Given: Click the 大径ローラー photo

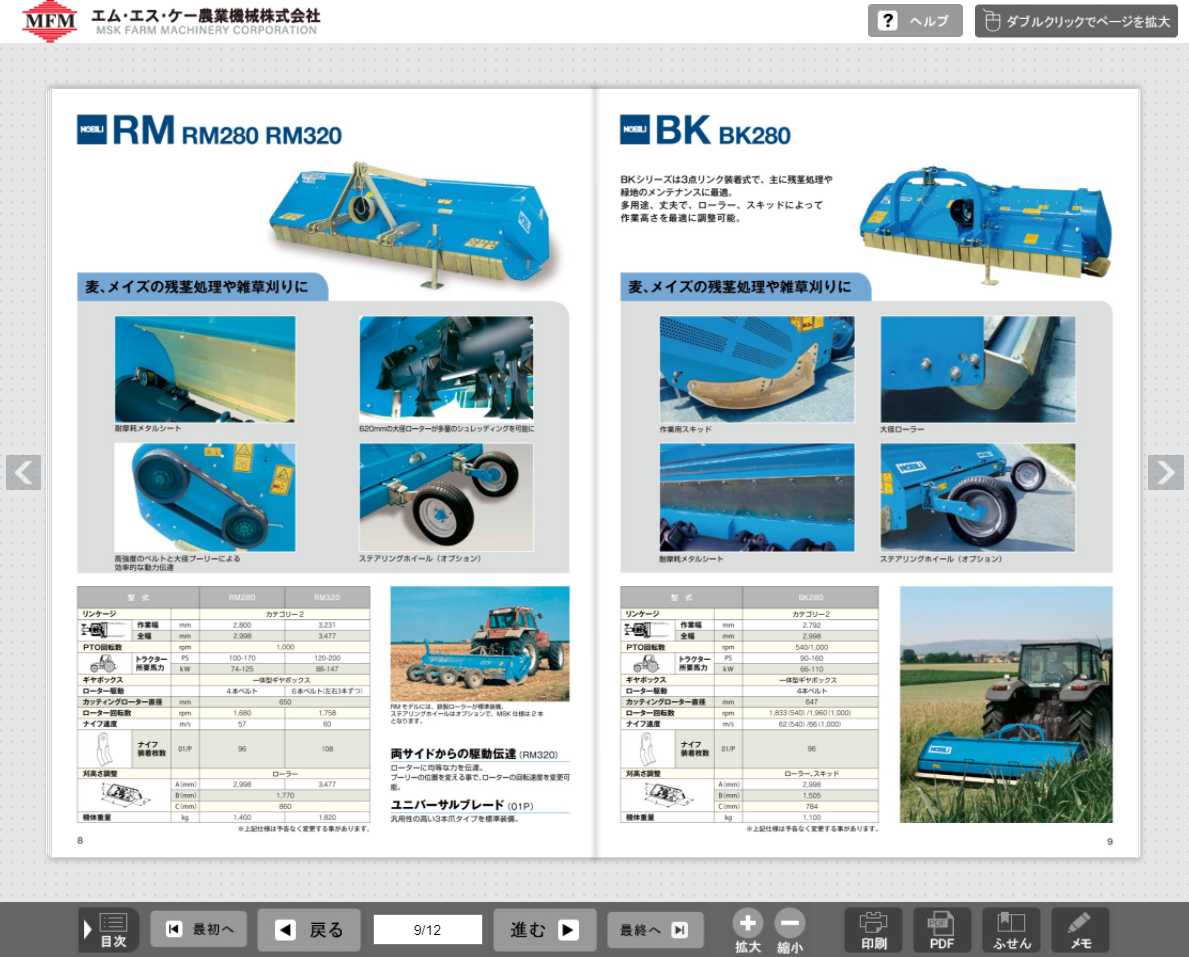Looking at the screenshot, I should click(977, 369).
